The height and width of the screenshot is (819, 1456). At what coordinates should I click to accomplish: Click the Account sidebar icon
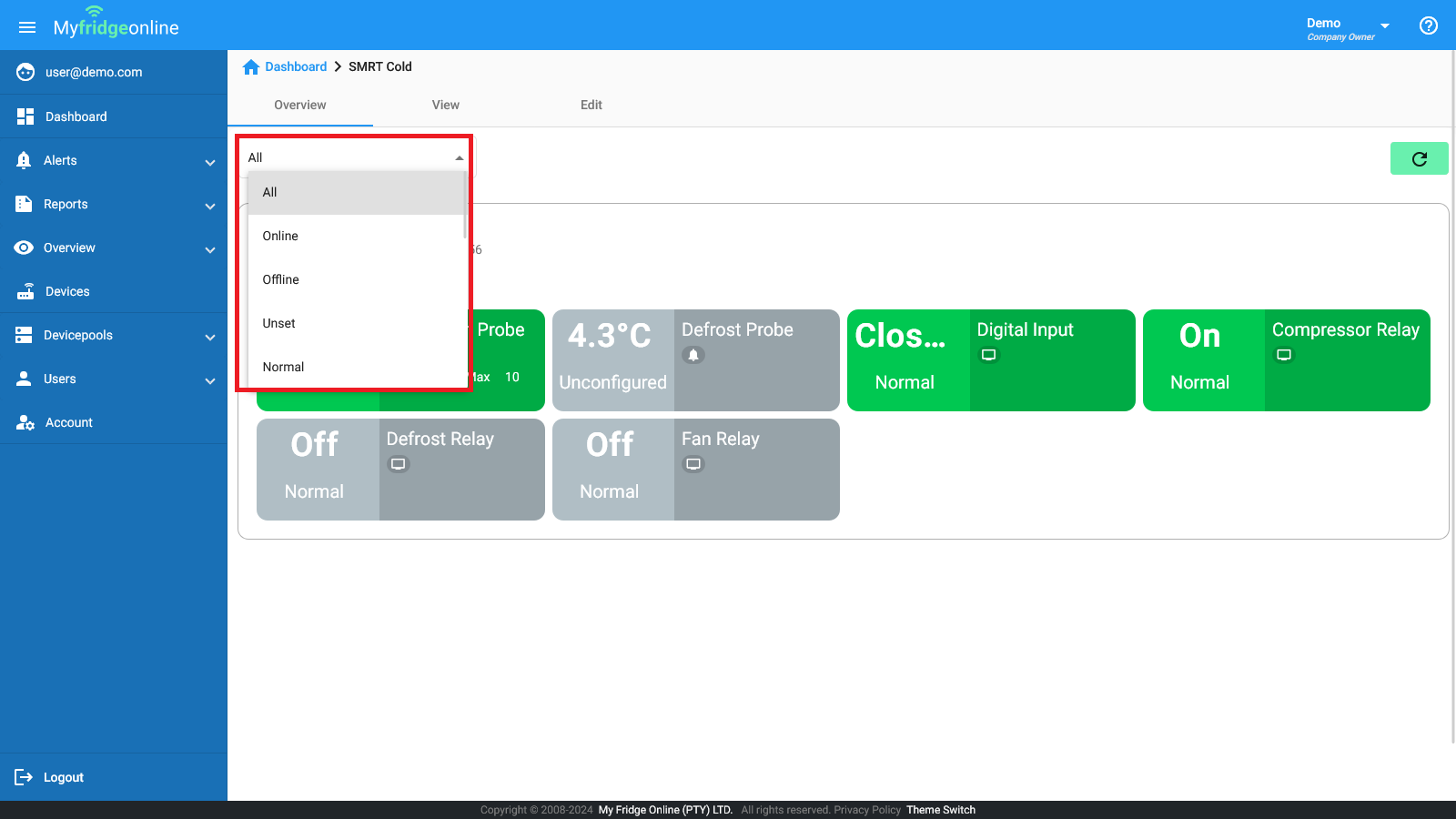tap(24, 421)
